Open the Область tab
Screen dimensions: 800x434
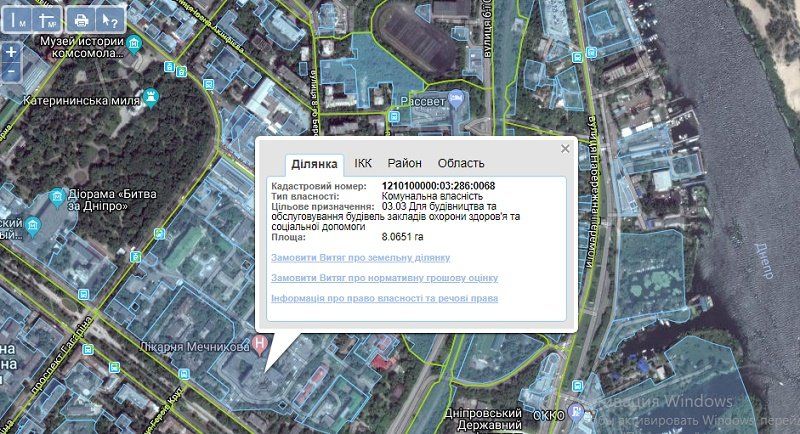pos(461,163)
